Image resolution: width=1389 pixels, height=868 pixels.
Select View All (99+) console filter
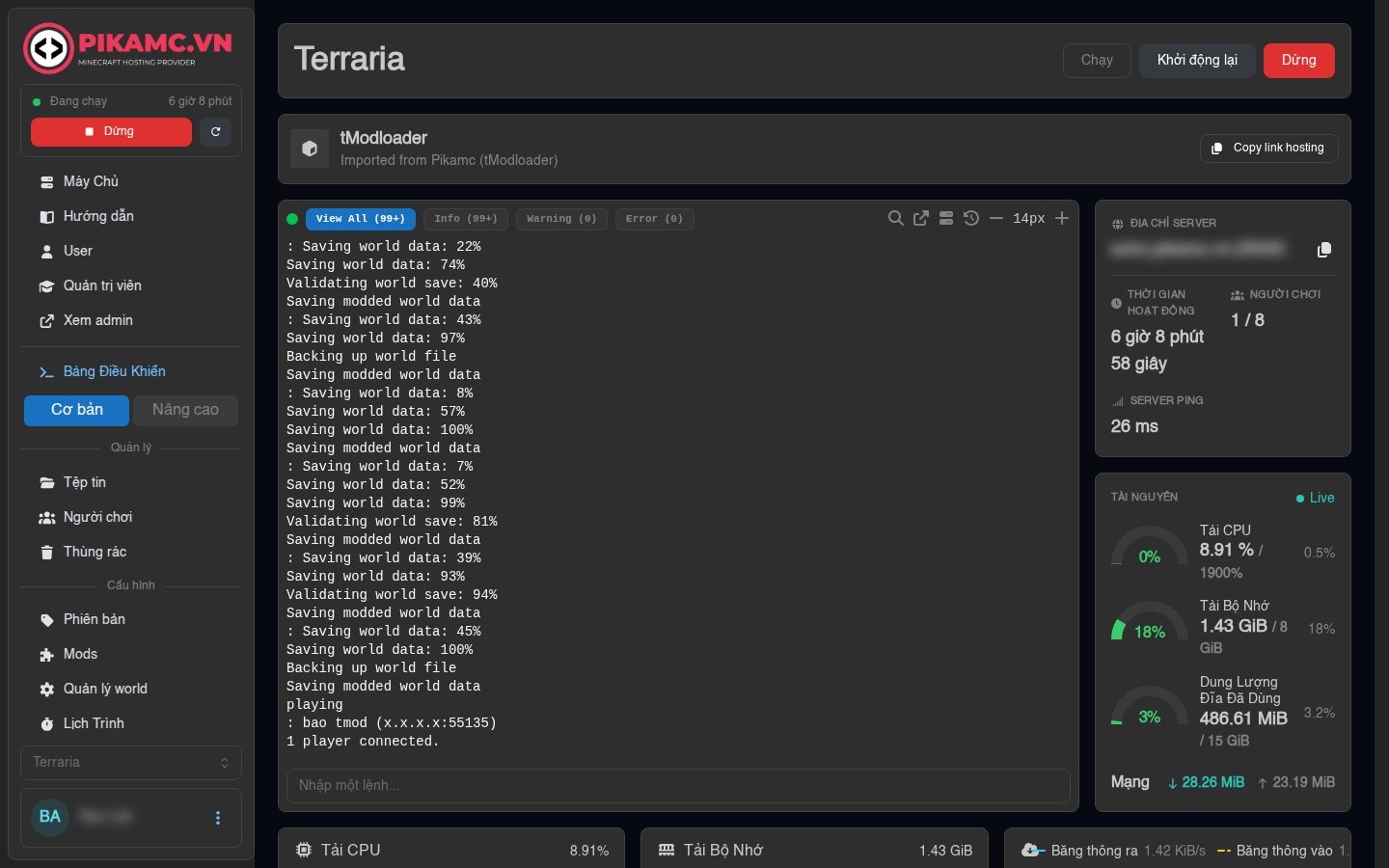click(x=361, y=219)
